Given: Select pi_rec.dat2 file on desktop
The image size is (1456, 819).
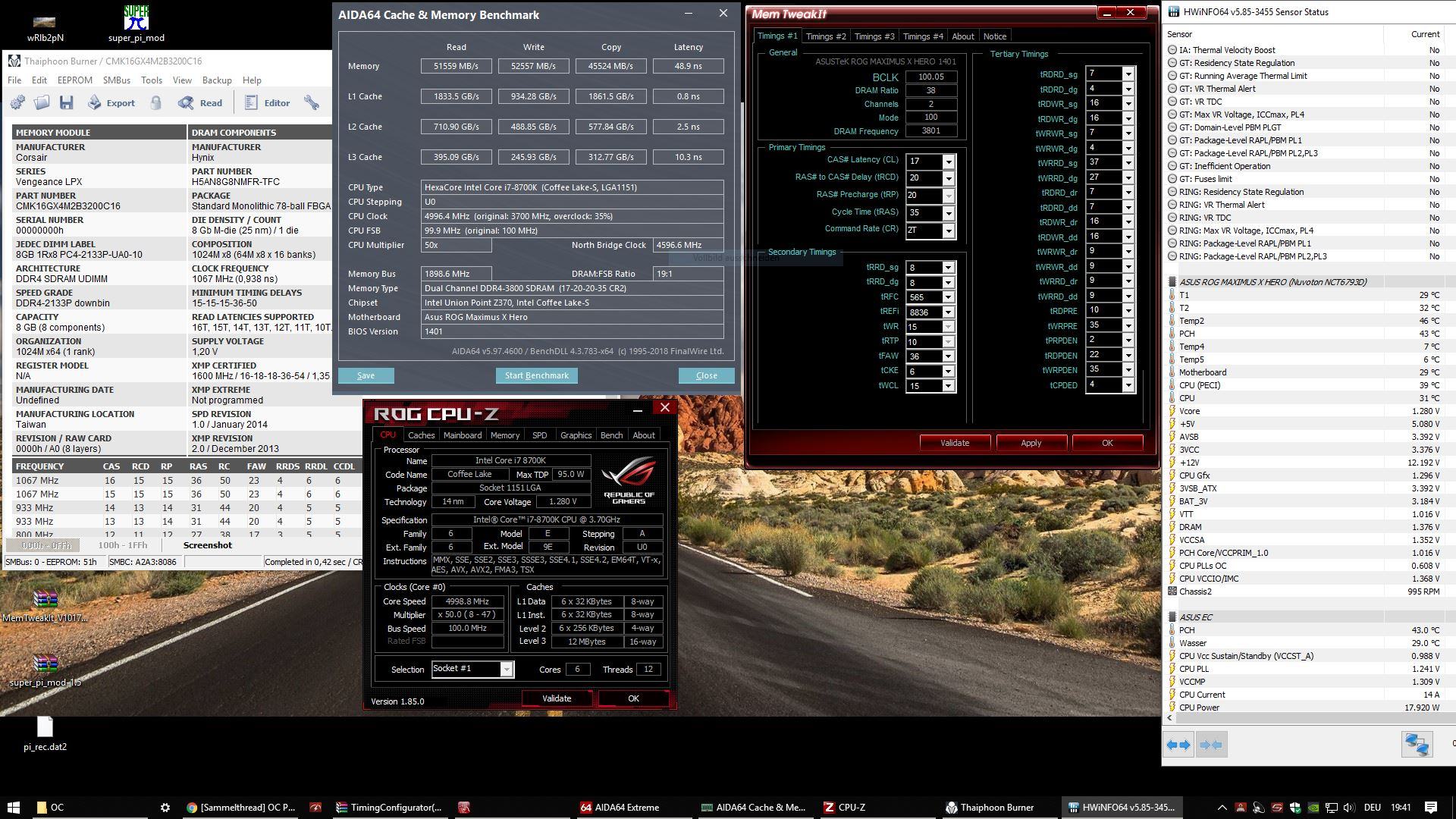Looking at the screenshot, I should tap(45, 734).
